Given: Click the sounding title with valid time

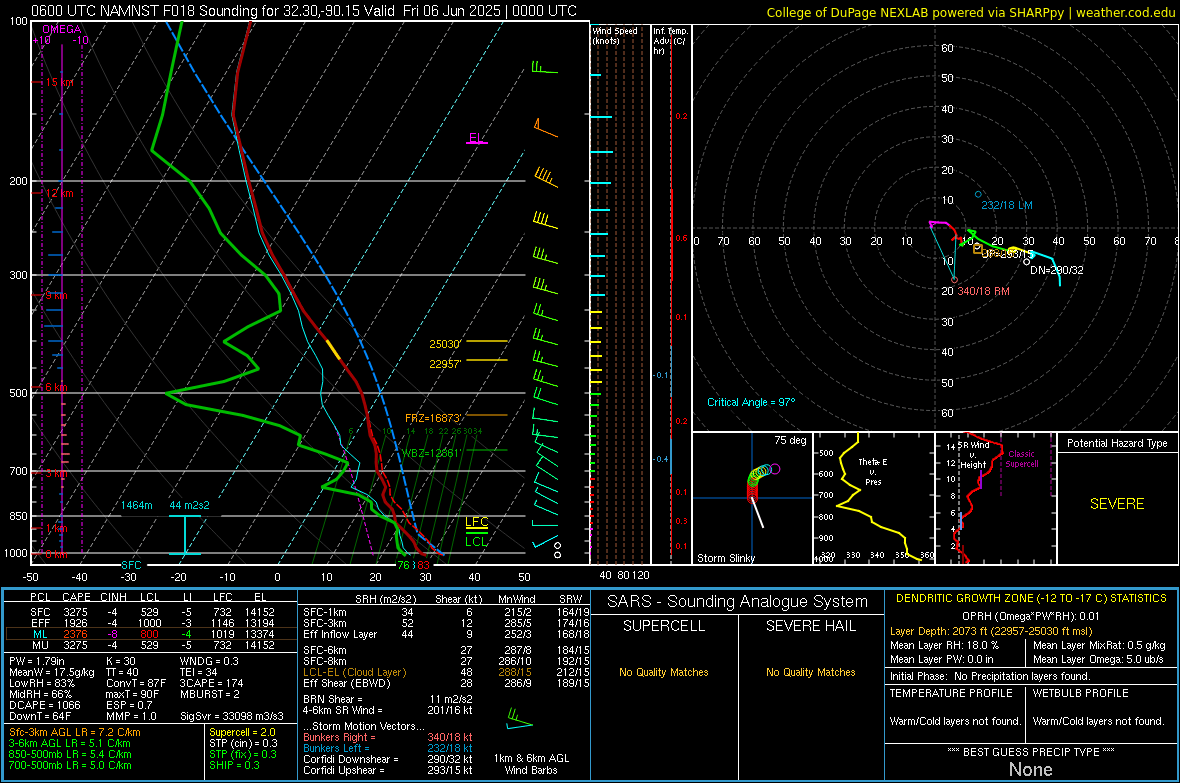Looking at the screenshot, I should pos(304,11).
